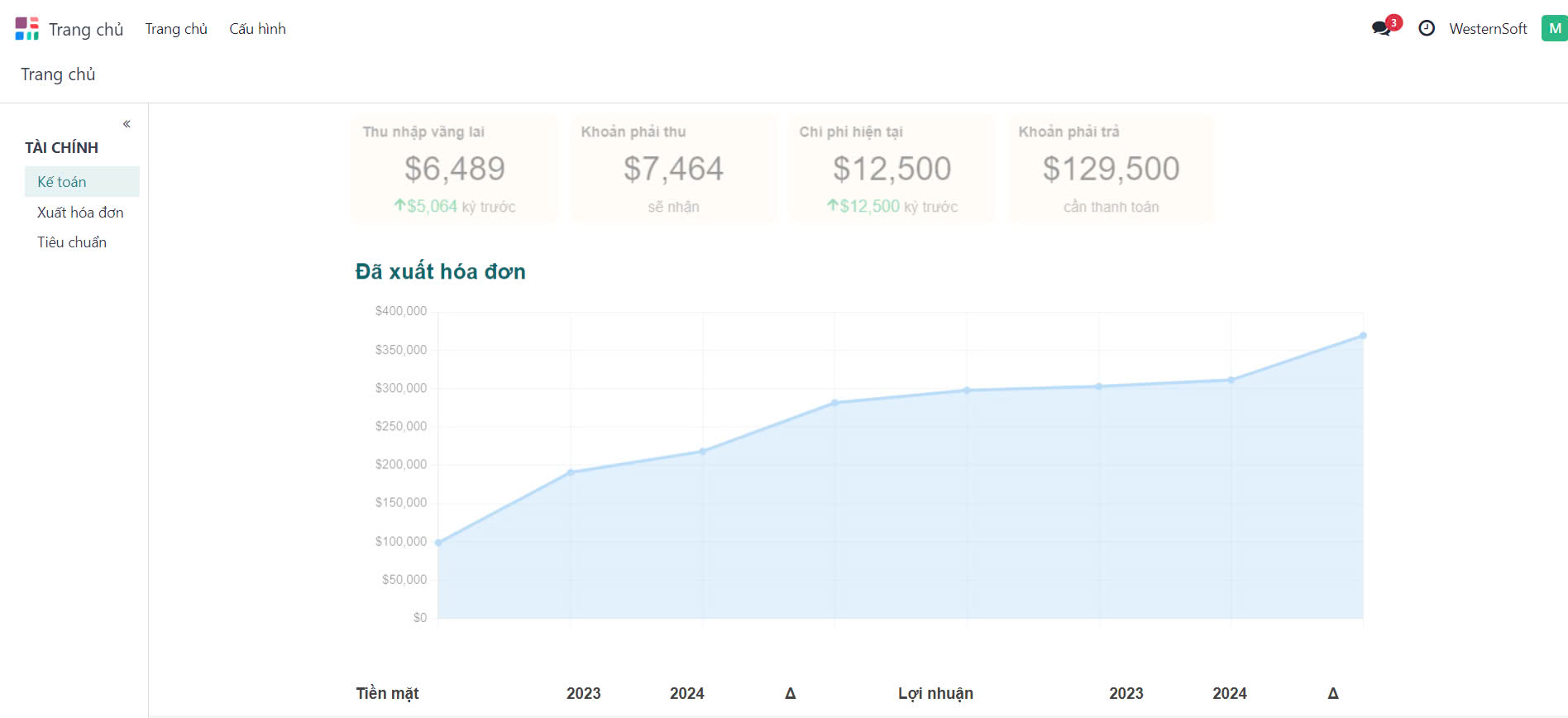Click the first data point on chart
This screenshot has width=1568, height=718.
pyautogui.click(x=438, y=543)
